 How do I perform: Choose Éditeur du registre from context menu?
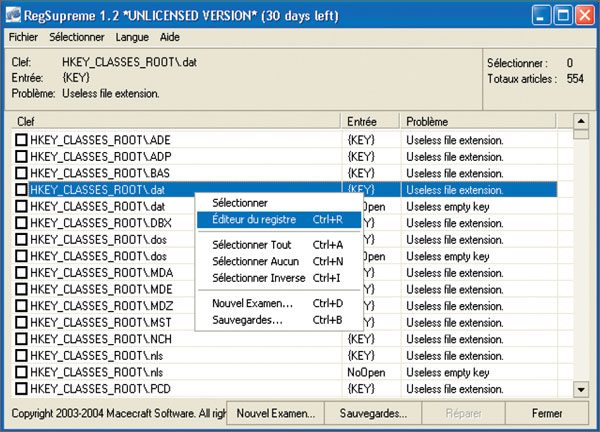coord(257,219)
